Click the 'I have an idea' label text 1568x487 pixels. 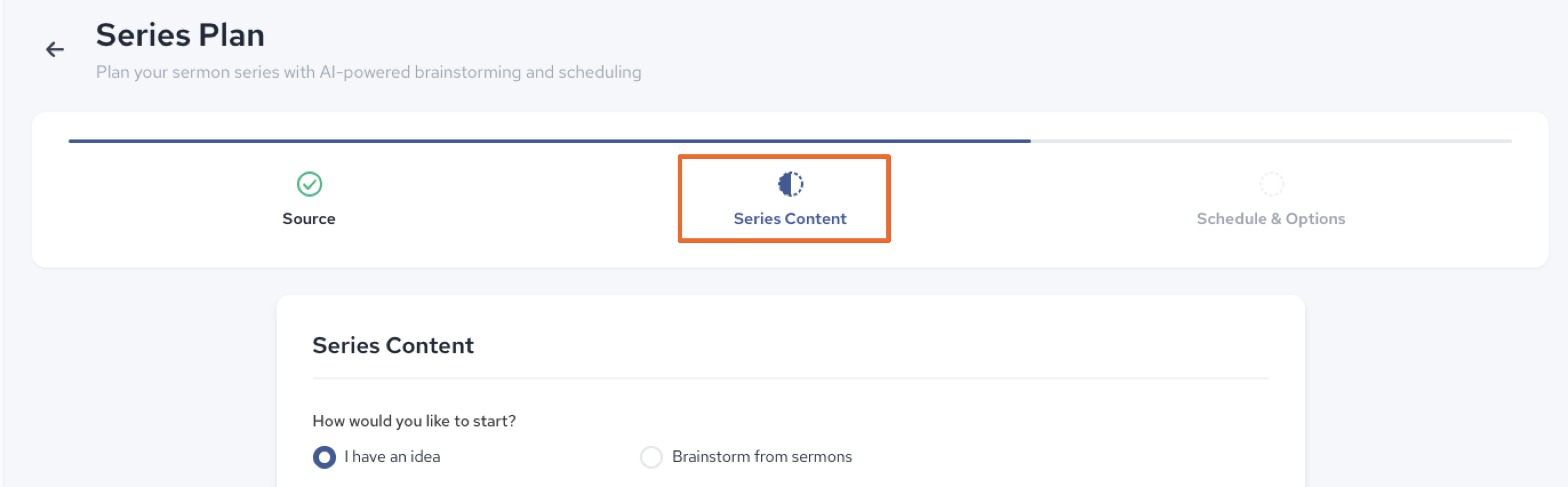(392, 457)
